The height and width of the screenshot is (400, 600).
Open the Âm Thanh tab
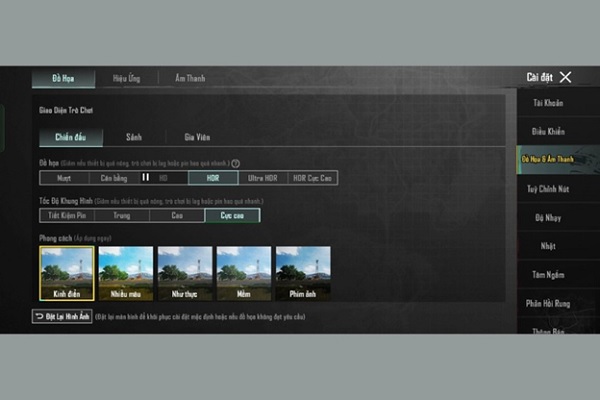tap(190, 78)
